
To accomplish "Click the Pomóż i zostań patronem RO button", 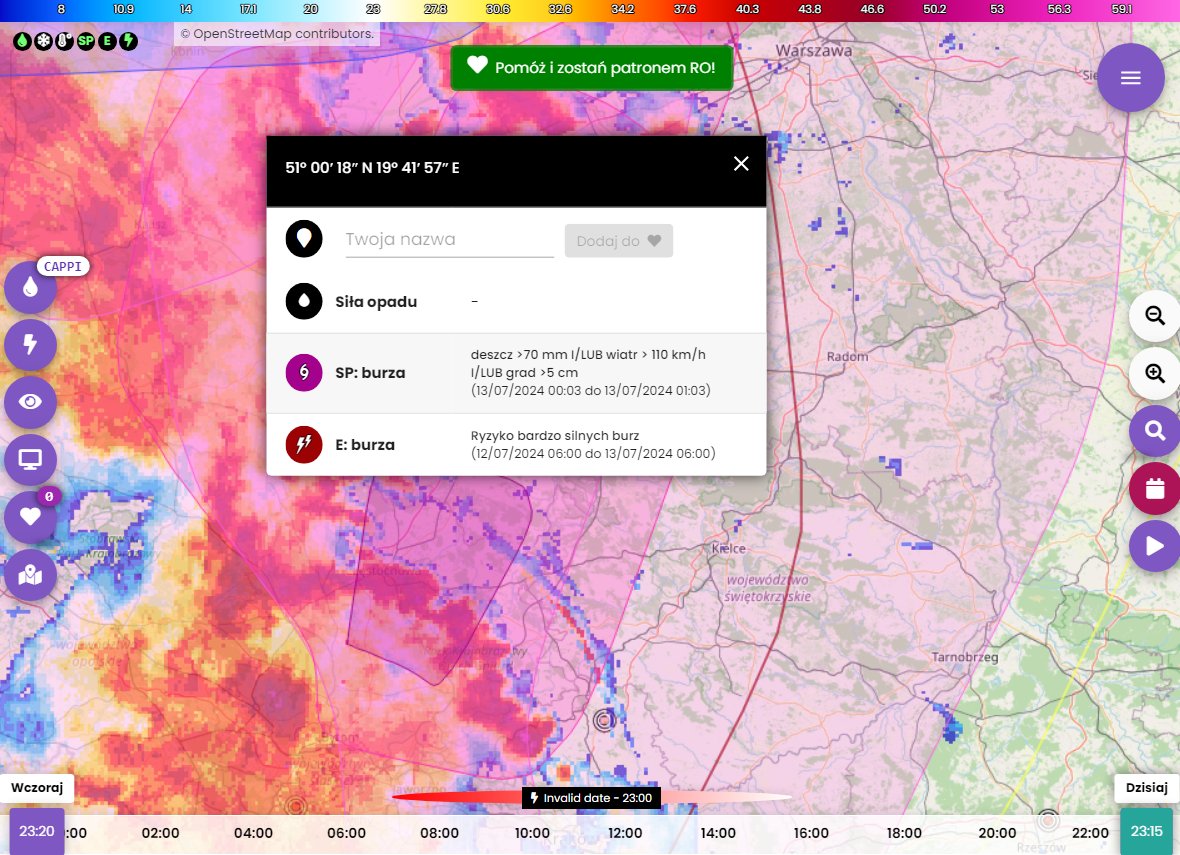I will pos(591,67).
